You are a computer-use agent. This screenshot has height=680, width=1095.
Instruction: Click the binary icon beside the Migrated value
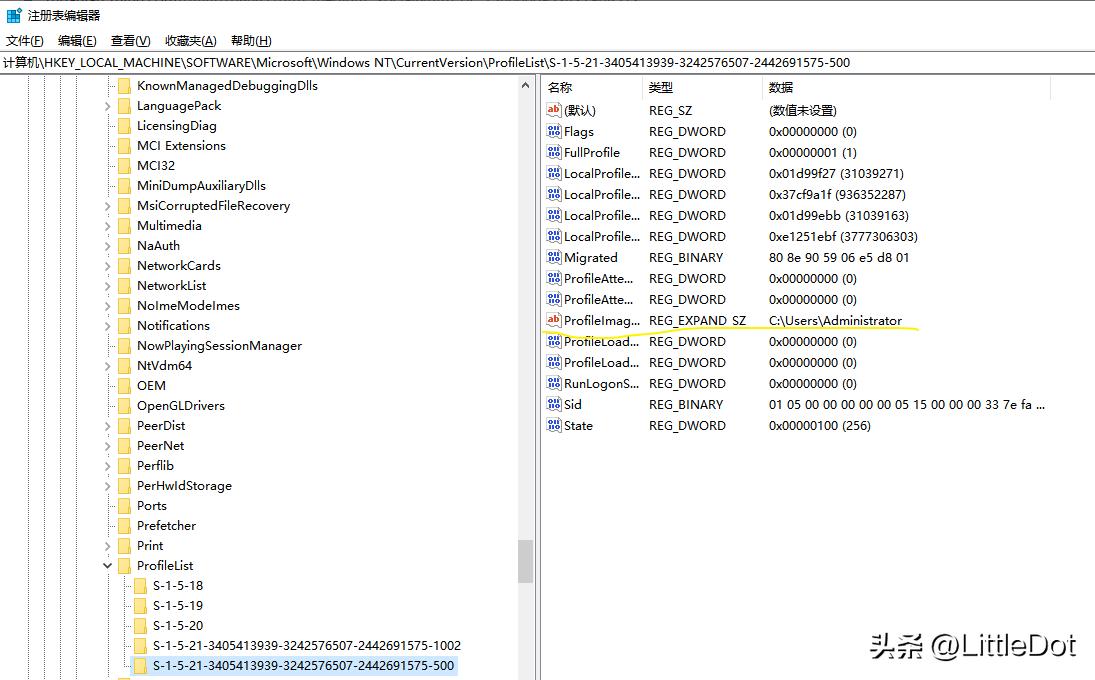coord(554,257)
